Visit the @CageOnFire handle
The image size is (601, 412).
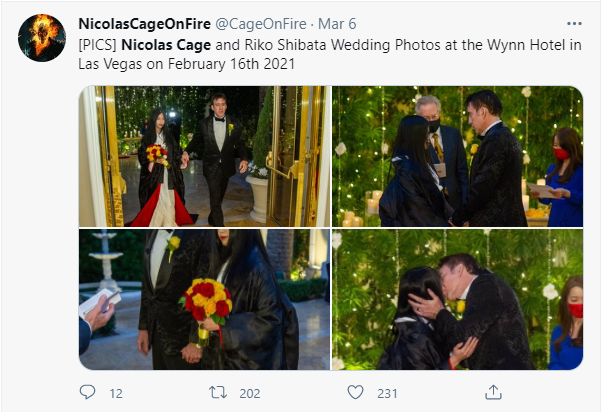(x=261, y=24)
